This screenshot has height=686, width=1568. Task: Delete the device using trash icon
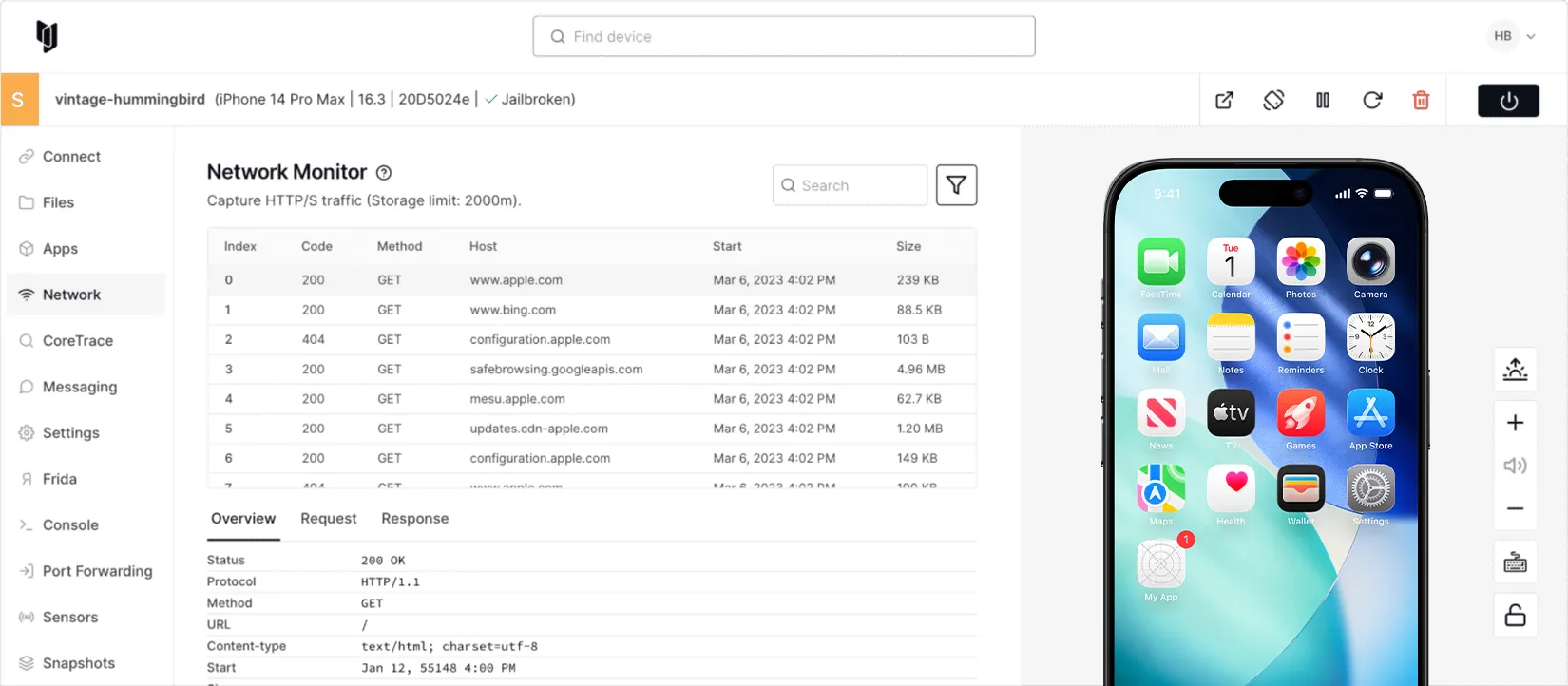pos(1421,100)
